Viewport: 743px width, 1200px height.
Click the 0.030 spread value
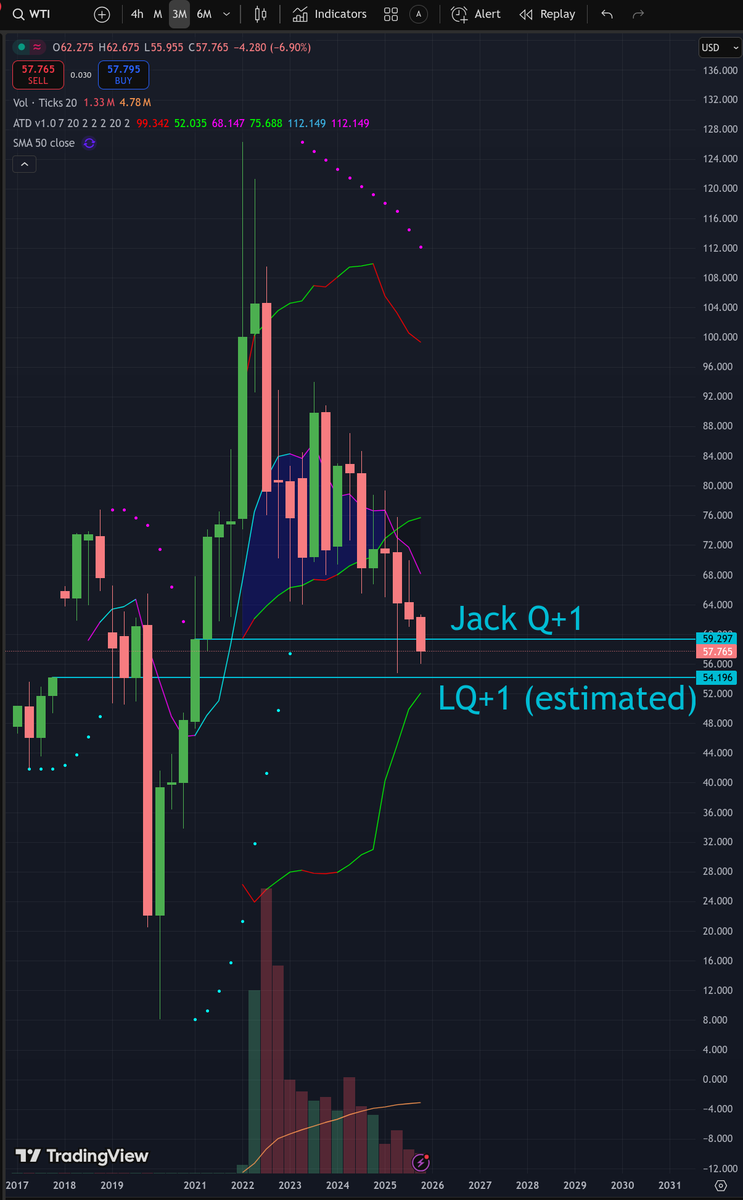point(80,75)
